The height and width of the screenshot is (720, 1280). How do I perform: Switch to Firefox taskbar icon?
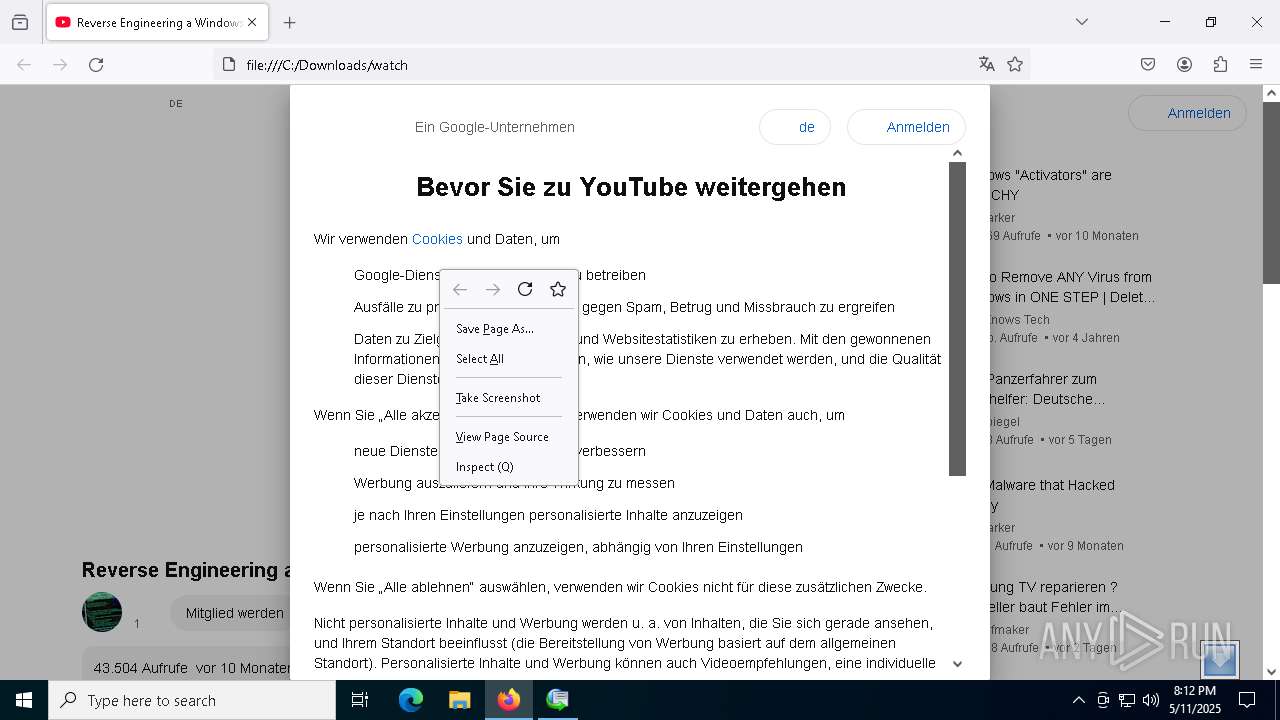(x=508, y=700)
